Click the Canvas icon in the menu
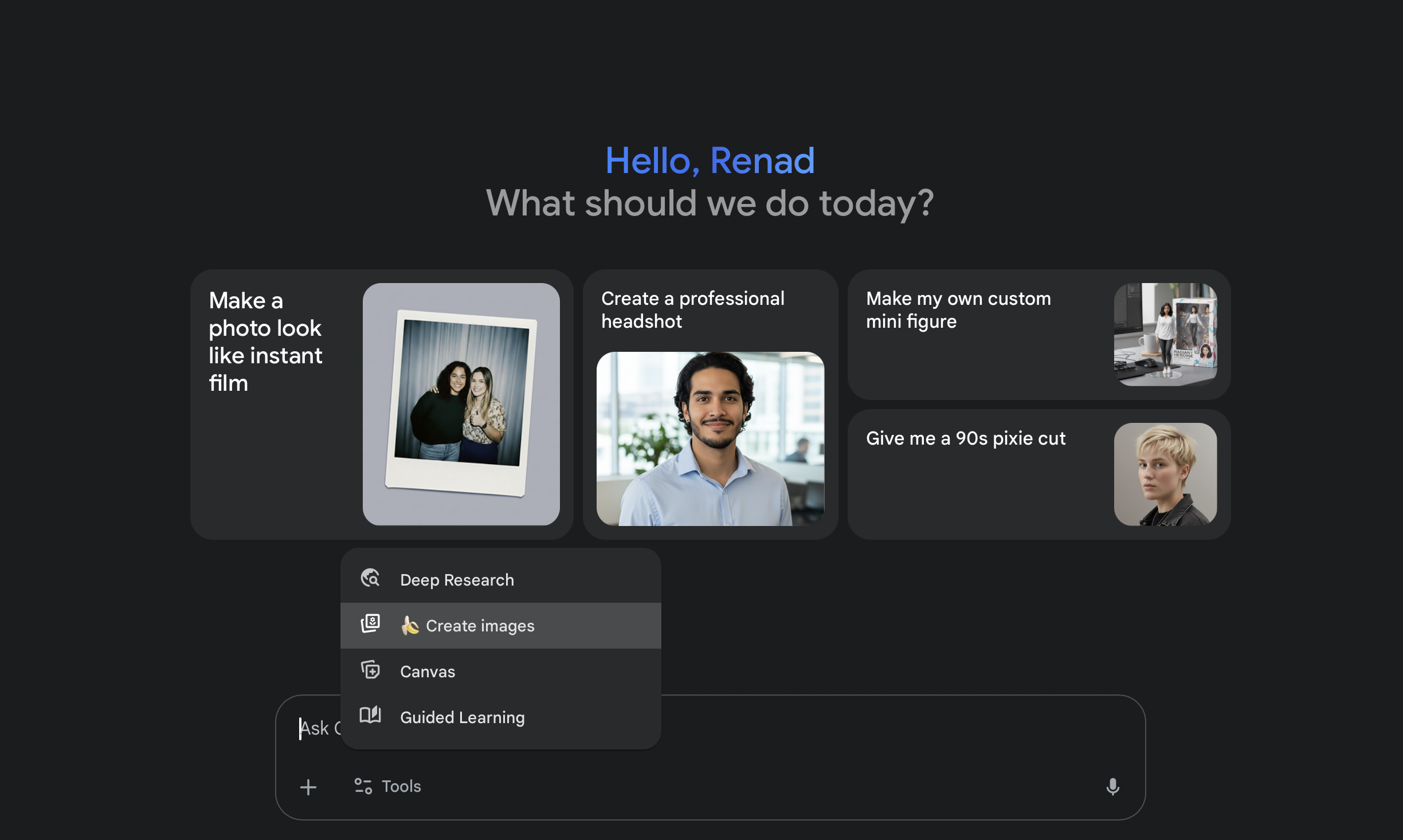This screenshot has width=1403, height=840. 370,670
